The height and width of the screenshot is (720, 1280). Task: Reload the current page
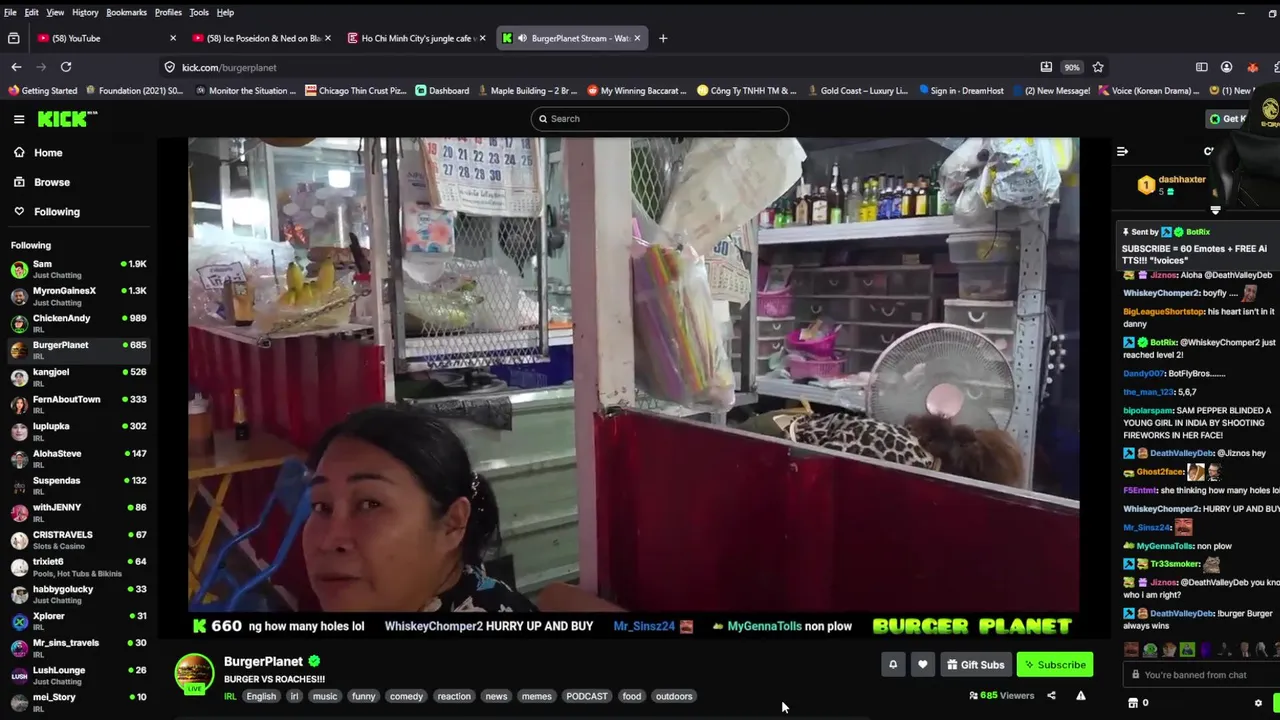pos(66,67)
